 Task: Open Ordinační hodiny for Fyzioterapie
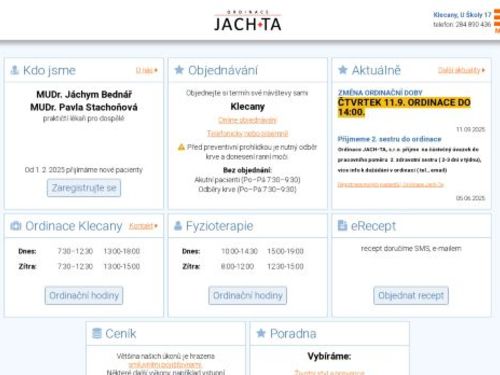pyautogui.click(x=248, y=295)
